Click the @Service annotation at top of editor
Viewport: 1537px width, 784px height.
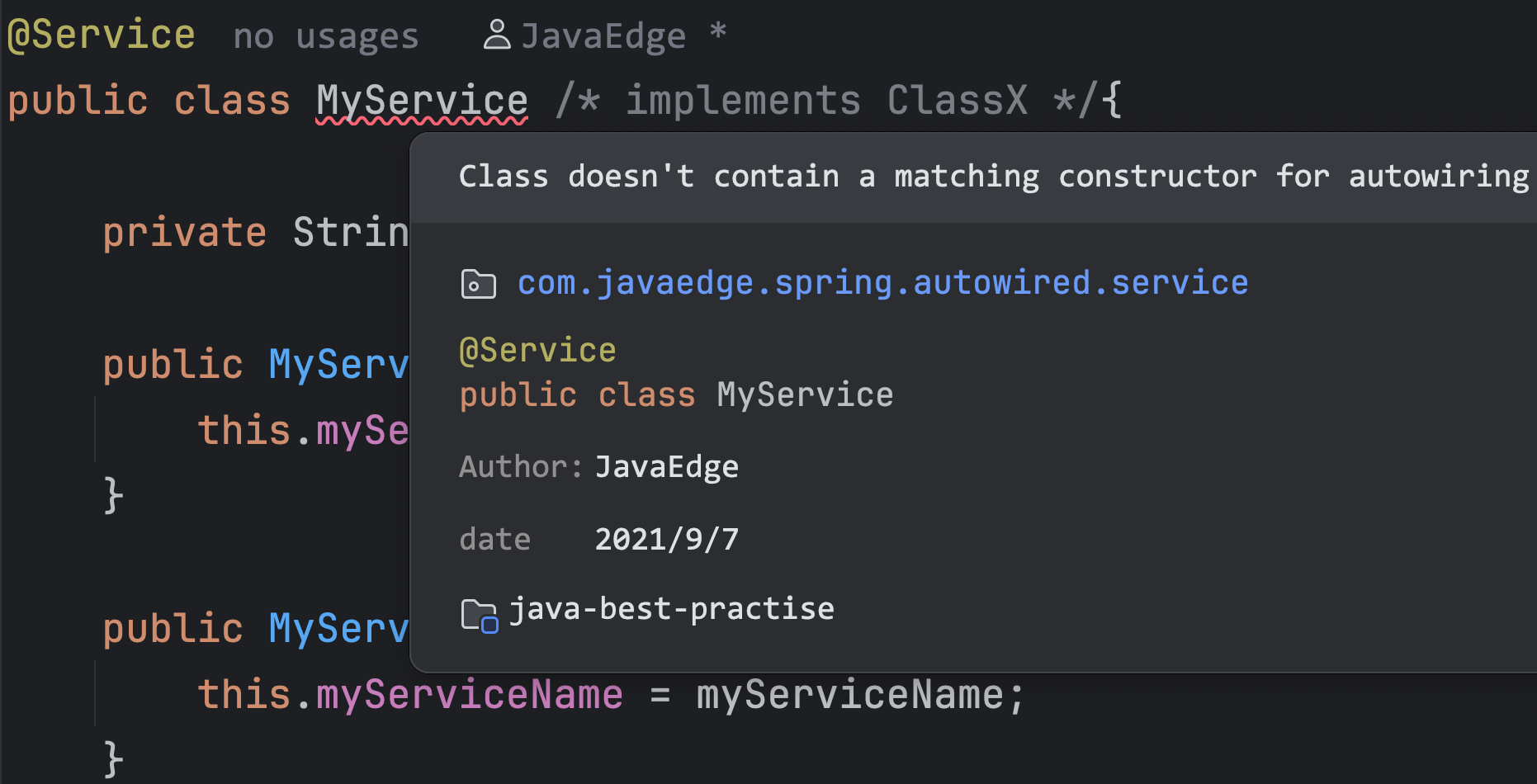(101, 35)
